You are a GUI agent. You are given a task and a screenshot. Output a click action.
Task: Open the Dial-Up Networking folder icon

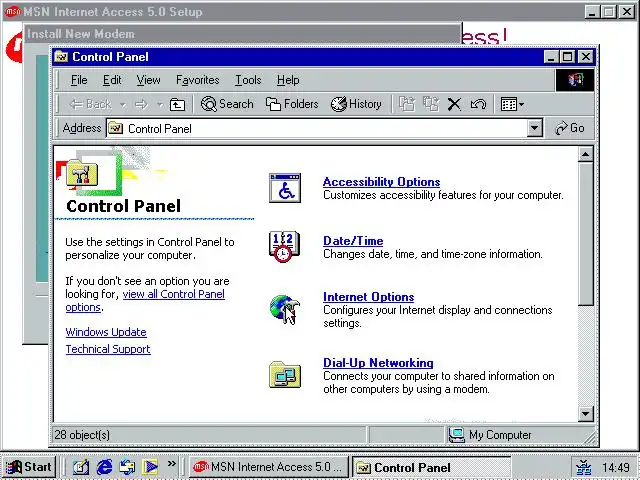(285, 374)
